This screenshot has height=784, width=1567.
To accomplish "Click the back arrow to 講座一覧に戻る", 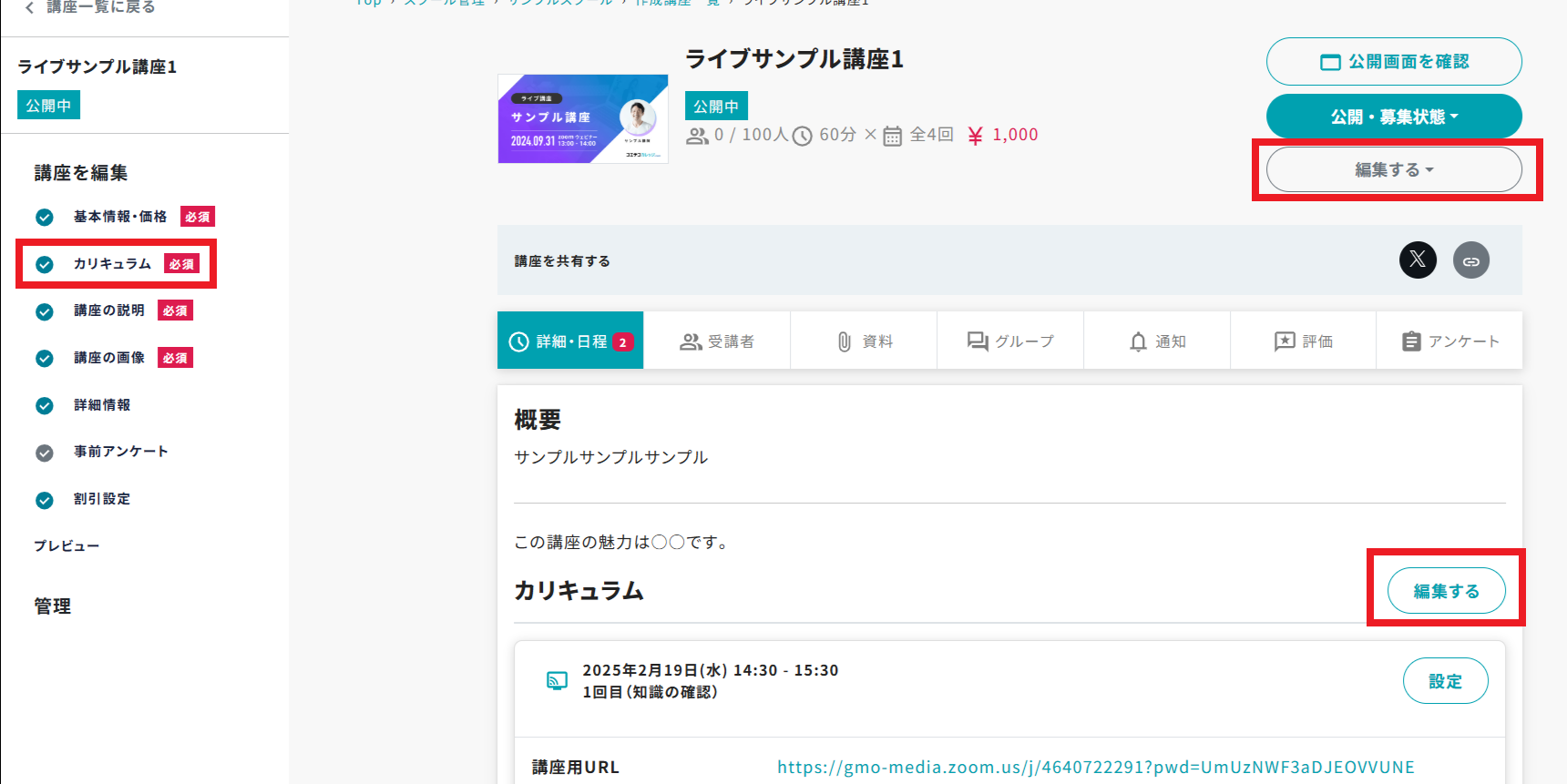I will [x=30, y=7].
